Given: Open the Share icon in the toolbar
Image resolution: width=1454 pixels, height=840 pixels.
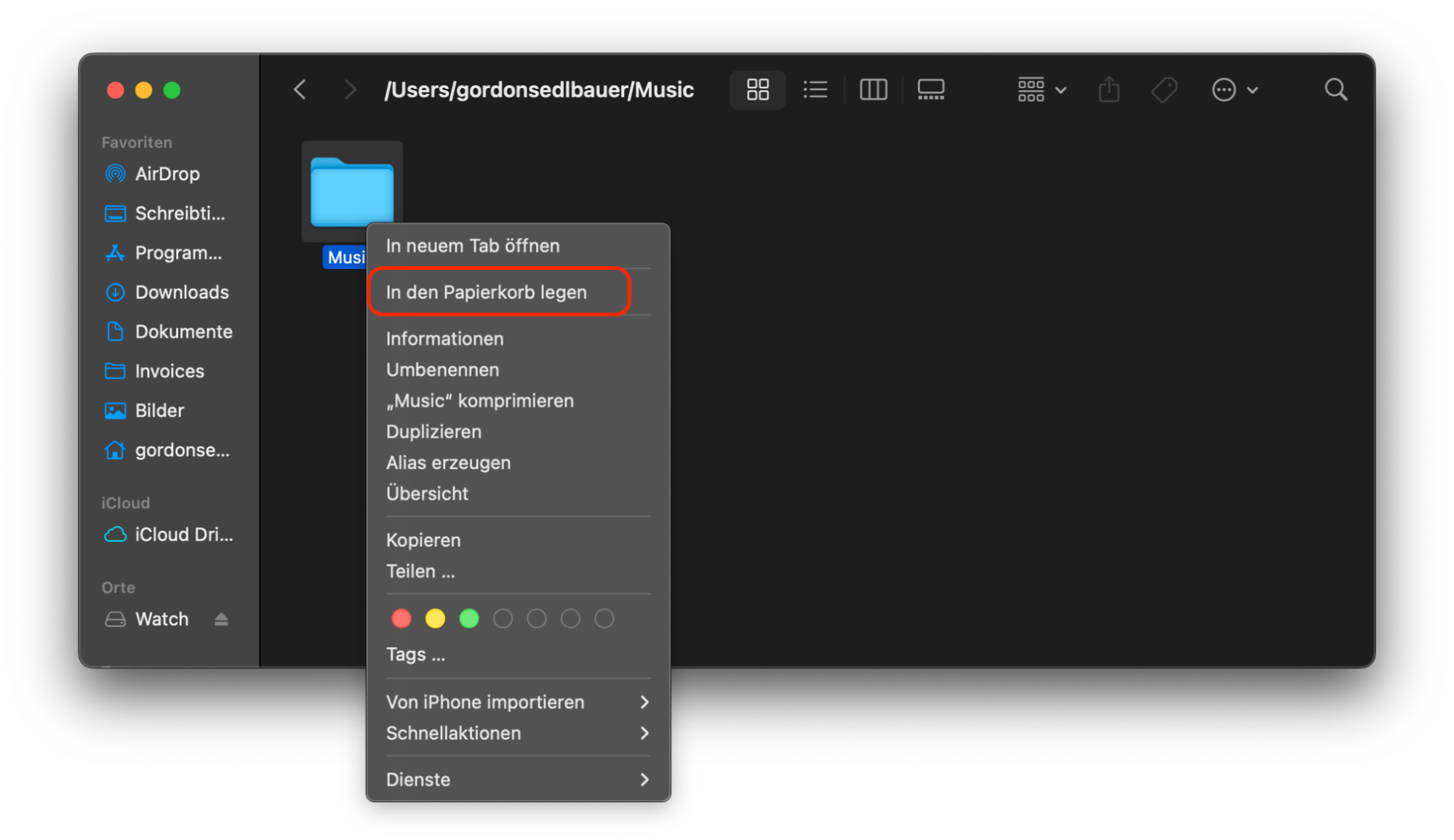Looking at the screenshot, I should pyautogui.click(x=1108, y=89).
